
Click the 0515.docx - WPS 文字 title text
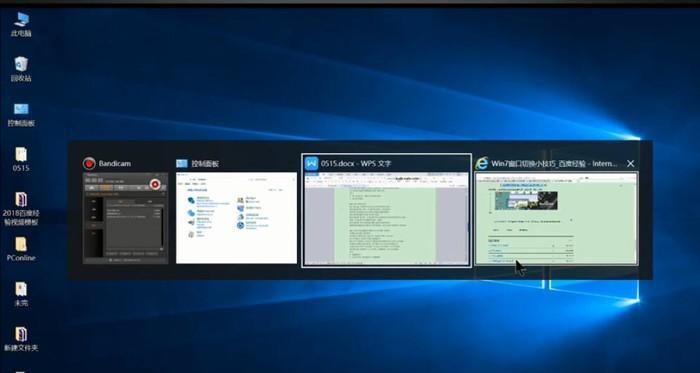[x=356, y=164]
